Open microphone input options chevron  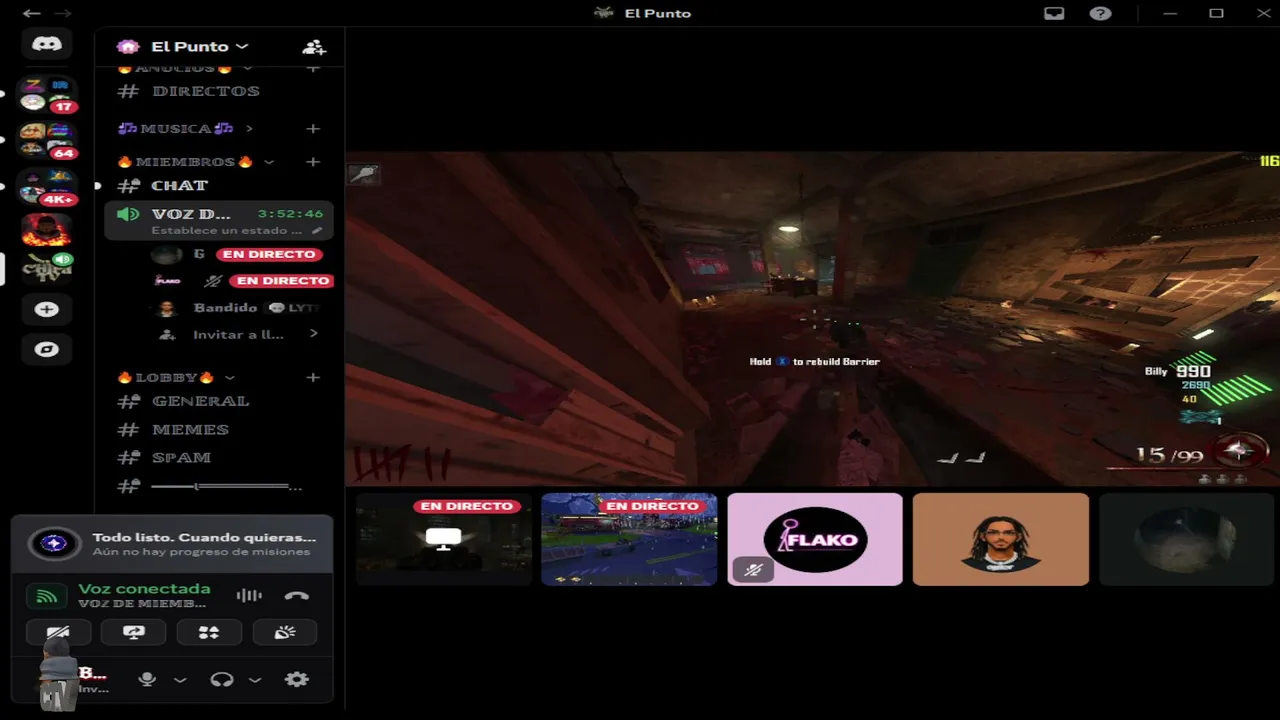tap(180, 680)
